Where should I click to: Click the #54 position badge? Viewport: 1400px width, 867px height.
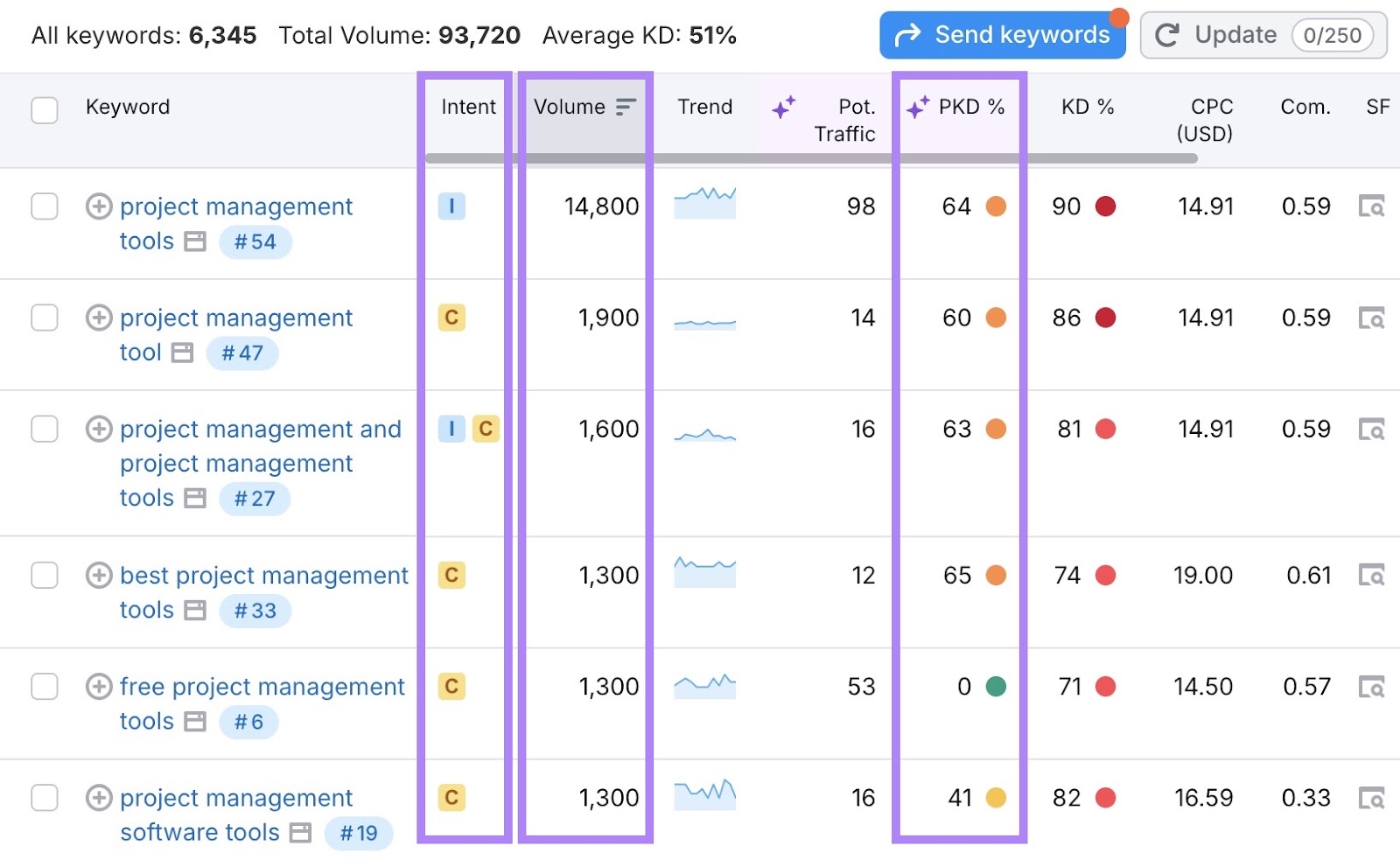(x=255, y=241)
